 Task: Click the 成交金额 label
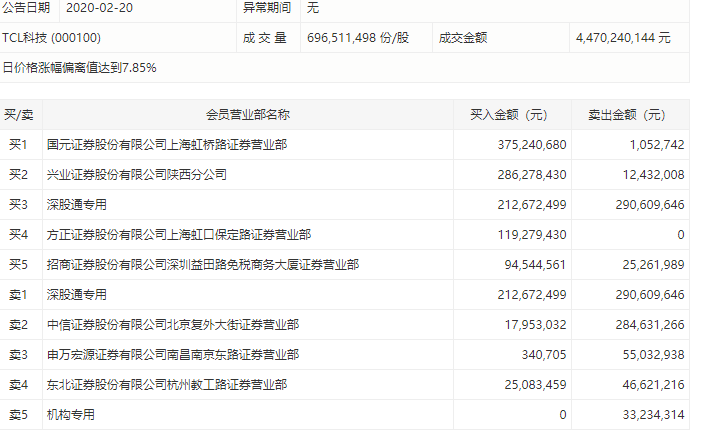click(462, 38)
